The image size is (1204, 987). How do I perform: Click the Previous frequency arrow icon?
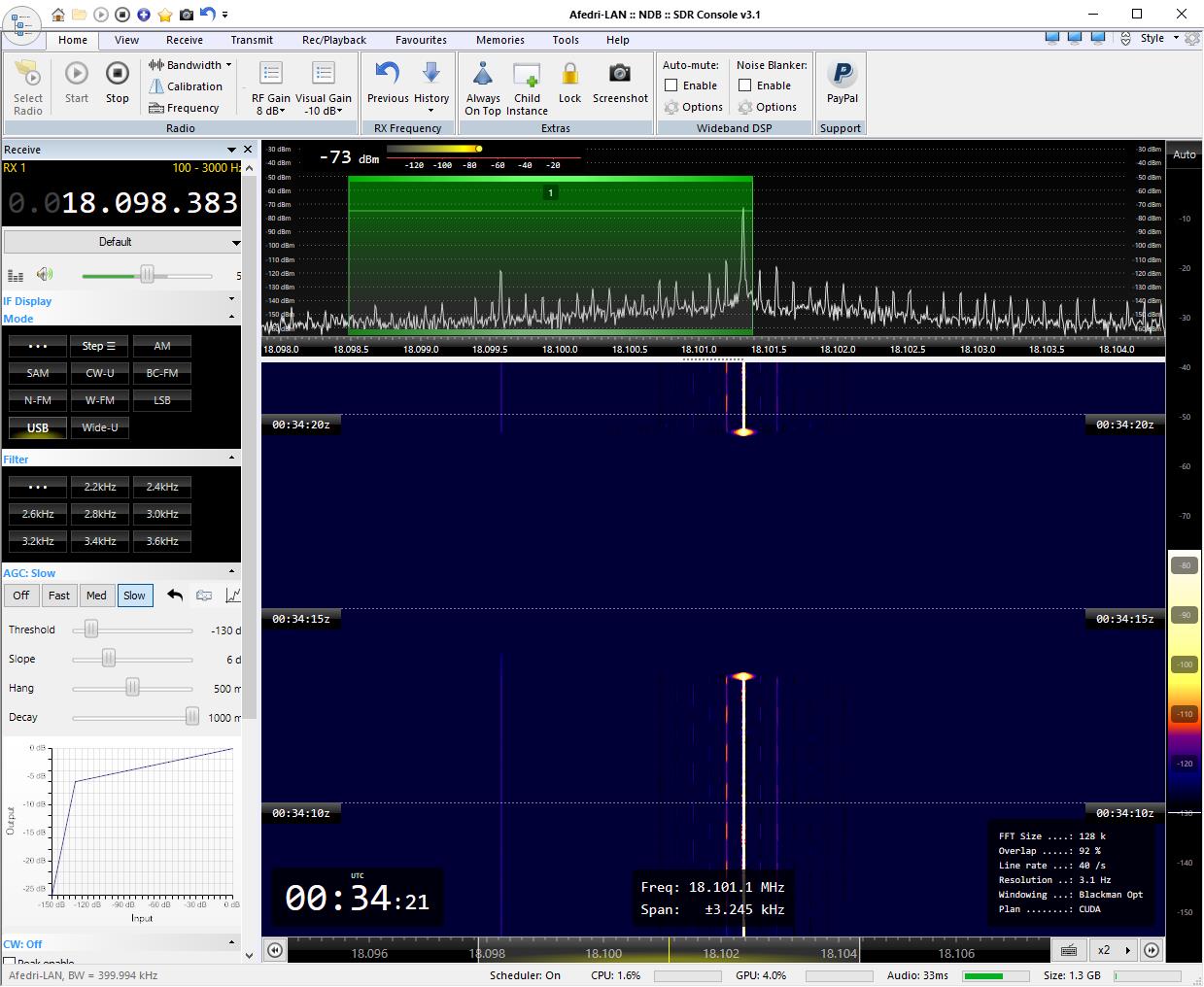pos(388,74)
